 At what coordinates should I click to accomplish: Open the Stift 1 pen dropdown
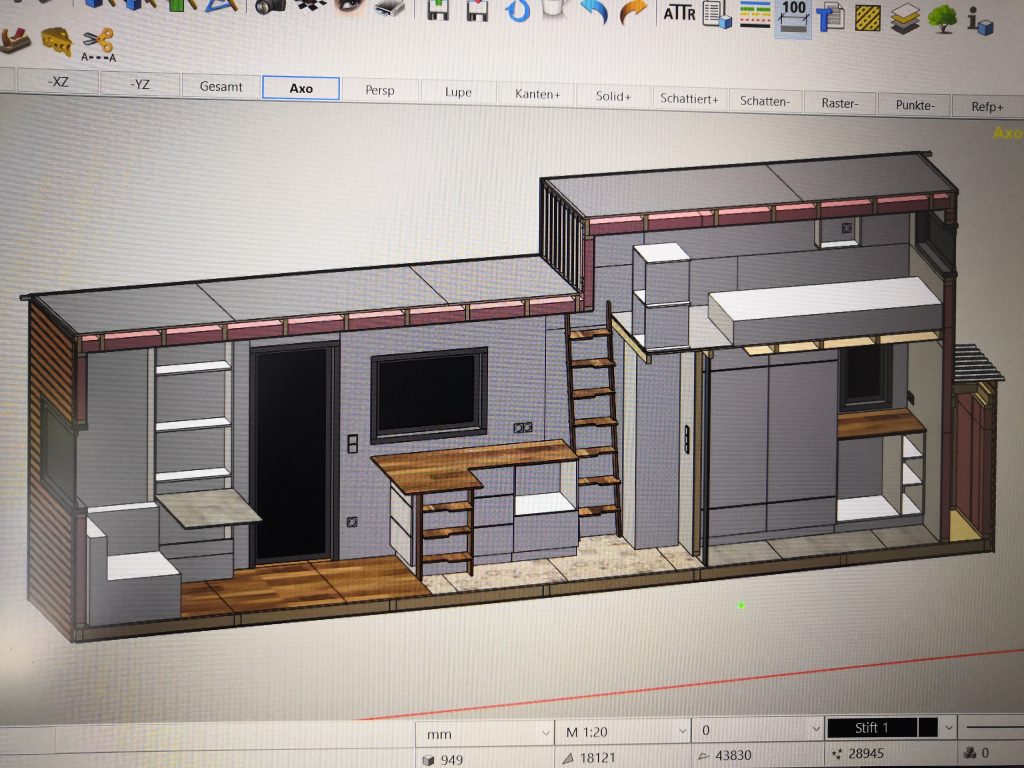948,727
